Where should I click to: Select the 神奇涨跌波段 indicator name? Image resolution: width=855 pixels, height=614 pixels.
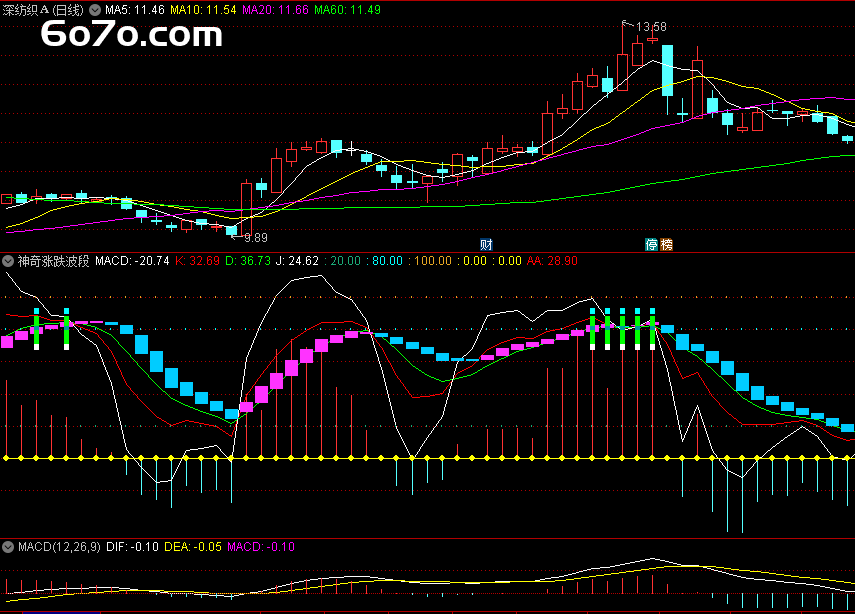pyautogui.click(x=53, y=261)
